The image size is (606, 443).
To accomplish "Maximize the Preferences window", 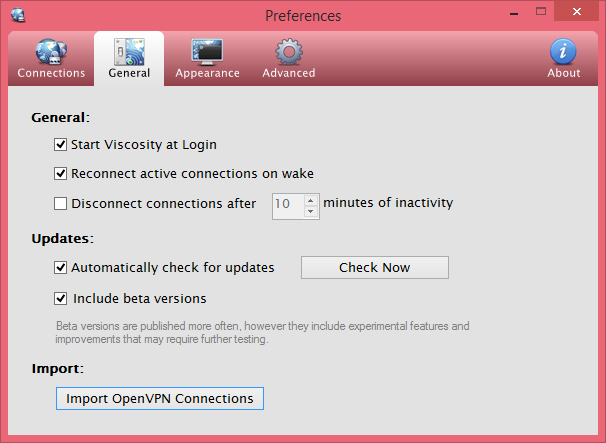I will 541,12.
